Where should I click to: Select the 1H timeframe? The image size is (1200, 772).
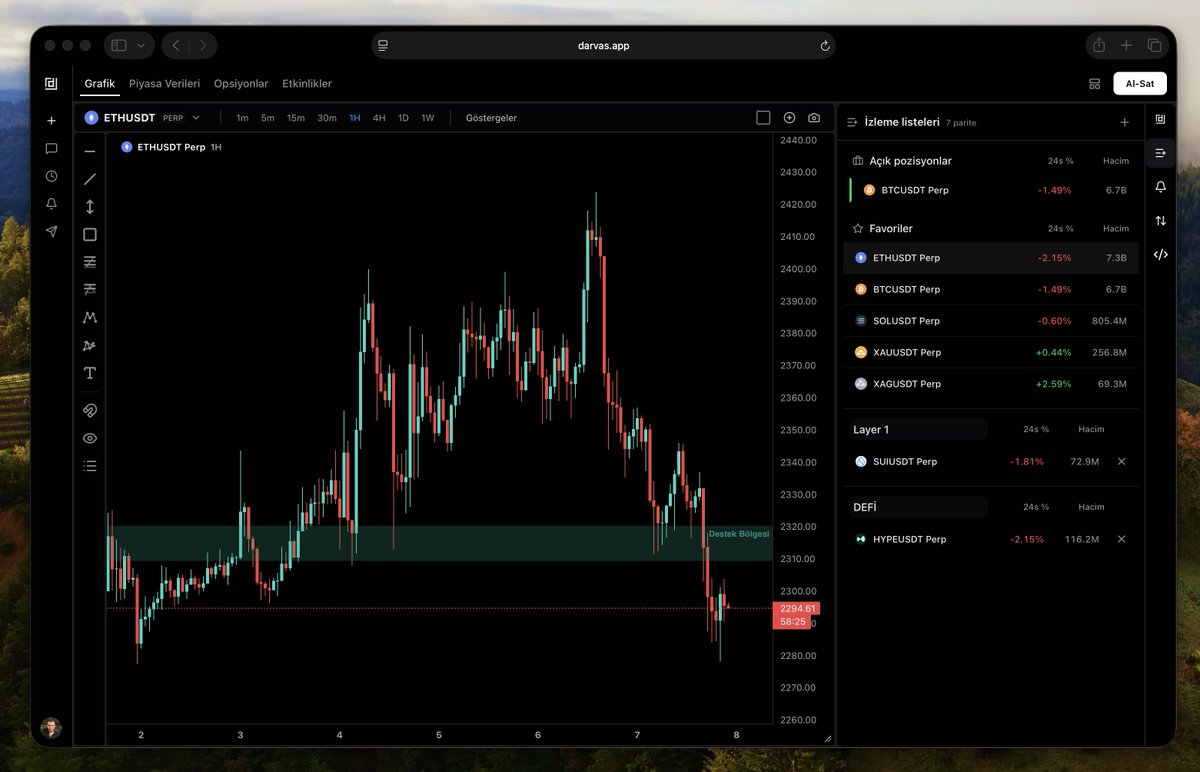point(355,118)
